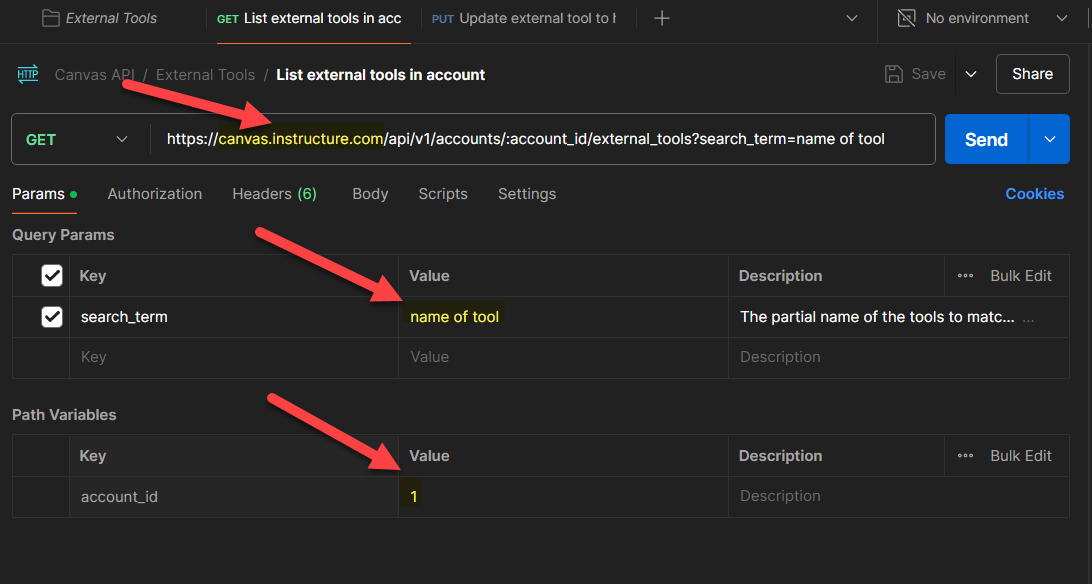
Task: Open a new request tab with the plus icon
Action: [x=660, y=17]
